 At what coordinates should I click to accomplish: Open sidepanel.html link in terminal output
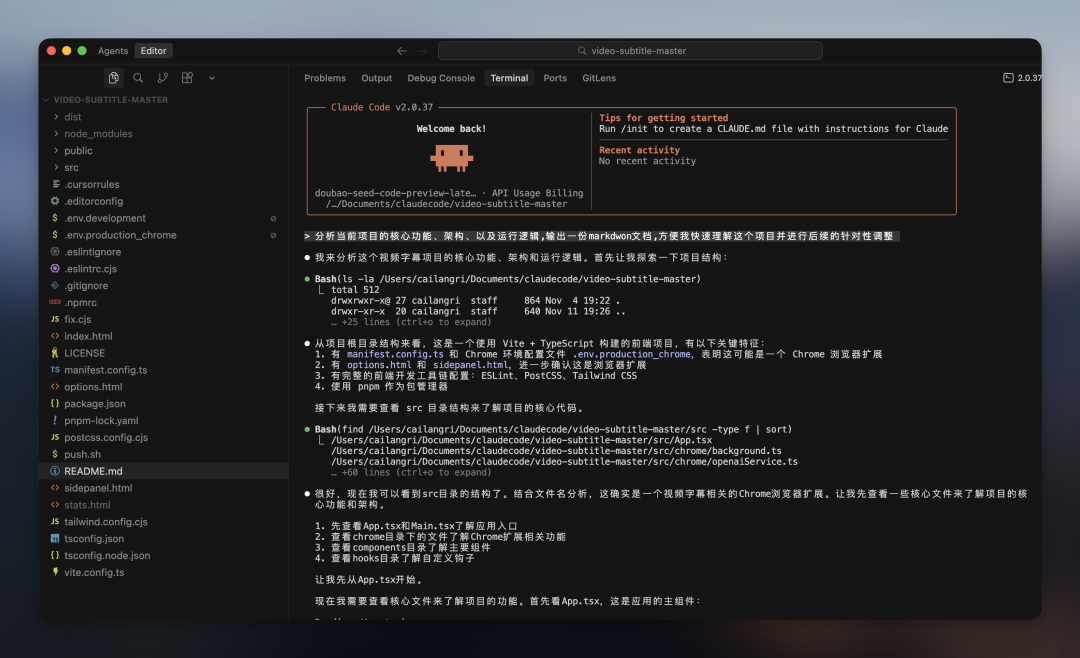(470, 365)
